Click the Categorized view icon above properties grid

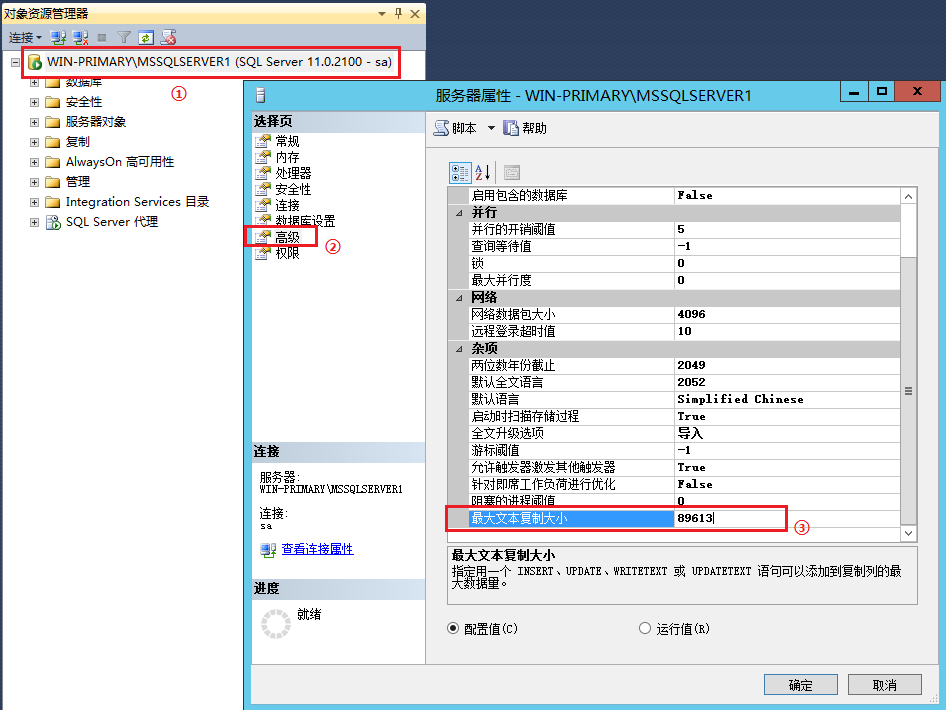pyautogui.click(x=460, y=172)
